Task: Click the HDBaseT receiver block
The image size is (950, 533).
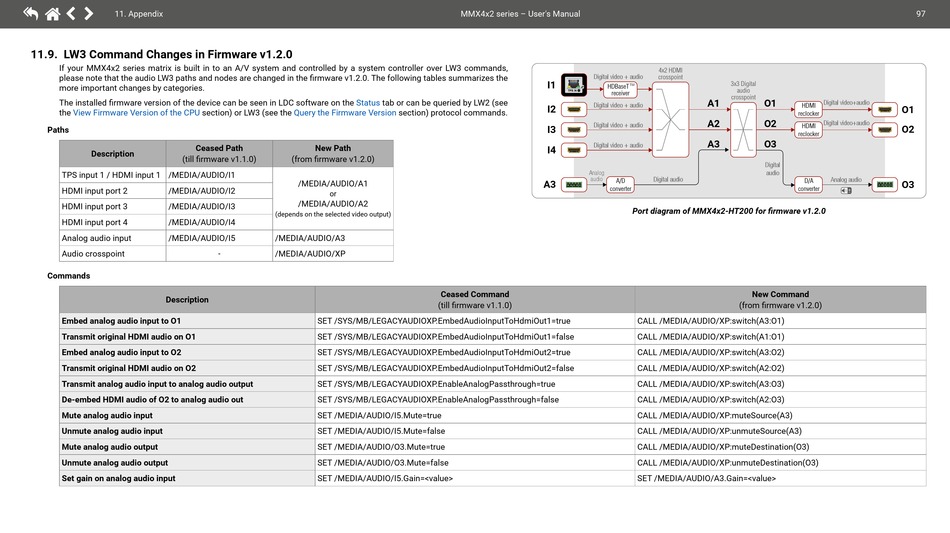Action: [620, 89]
